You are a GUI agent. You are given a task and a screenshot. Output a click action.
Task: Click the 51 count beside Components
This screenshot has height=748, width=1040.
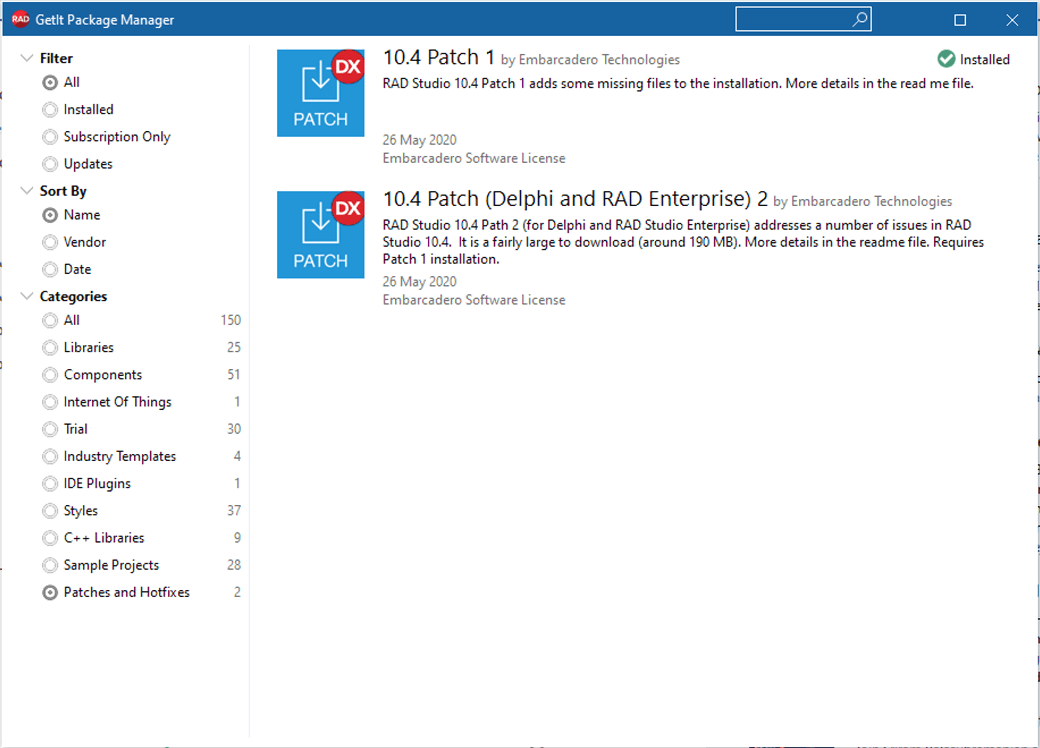tap(233, 375)
